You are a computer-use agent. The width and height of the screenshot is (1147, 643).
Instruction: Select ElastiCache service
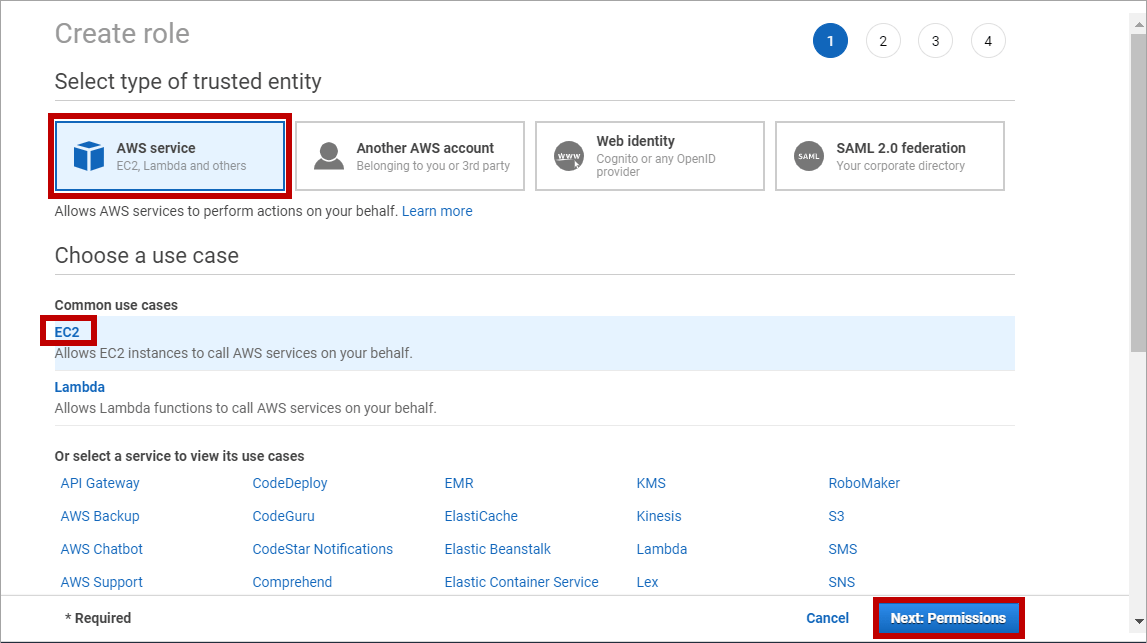pos(481,516)
